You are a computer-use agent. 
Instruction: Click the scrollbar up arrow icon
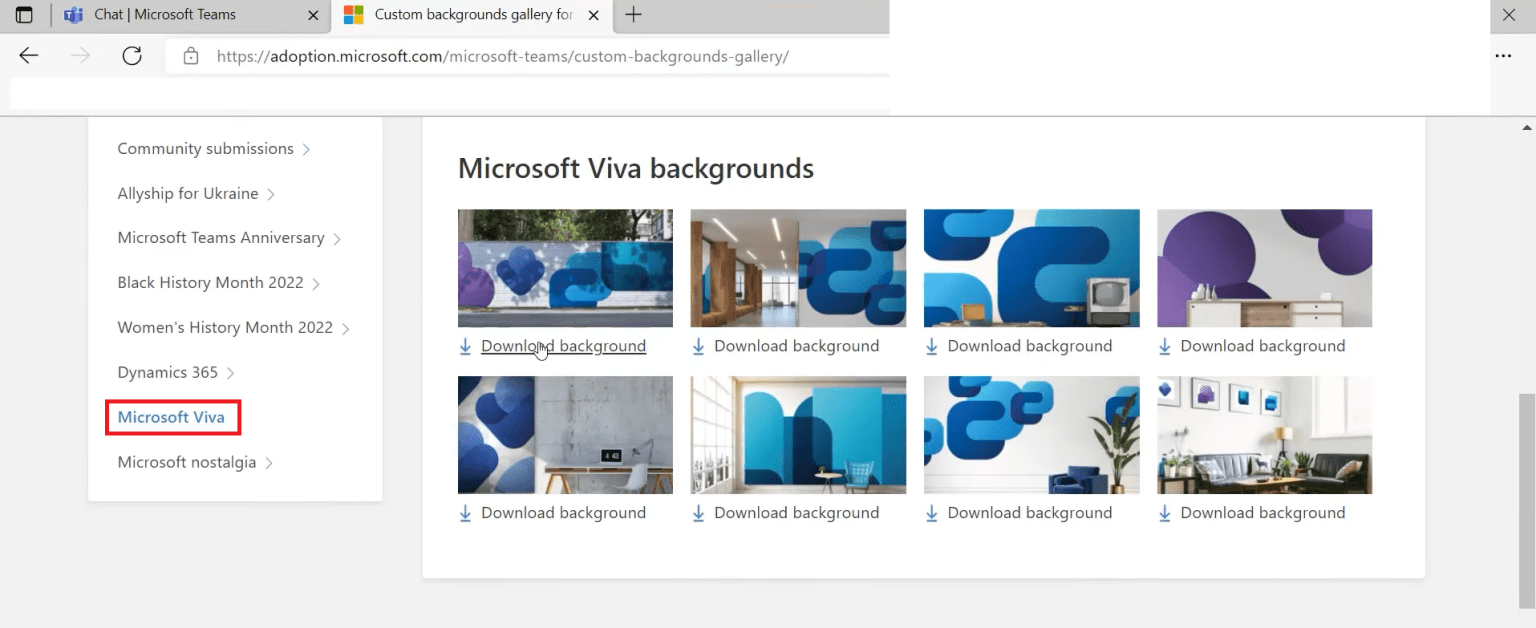click(x=1526, y=126)
